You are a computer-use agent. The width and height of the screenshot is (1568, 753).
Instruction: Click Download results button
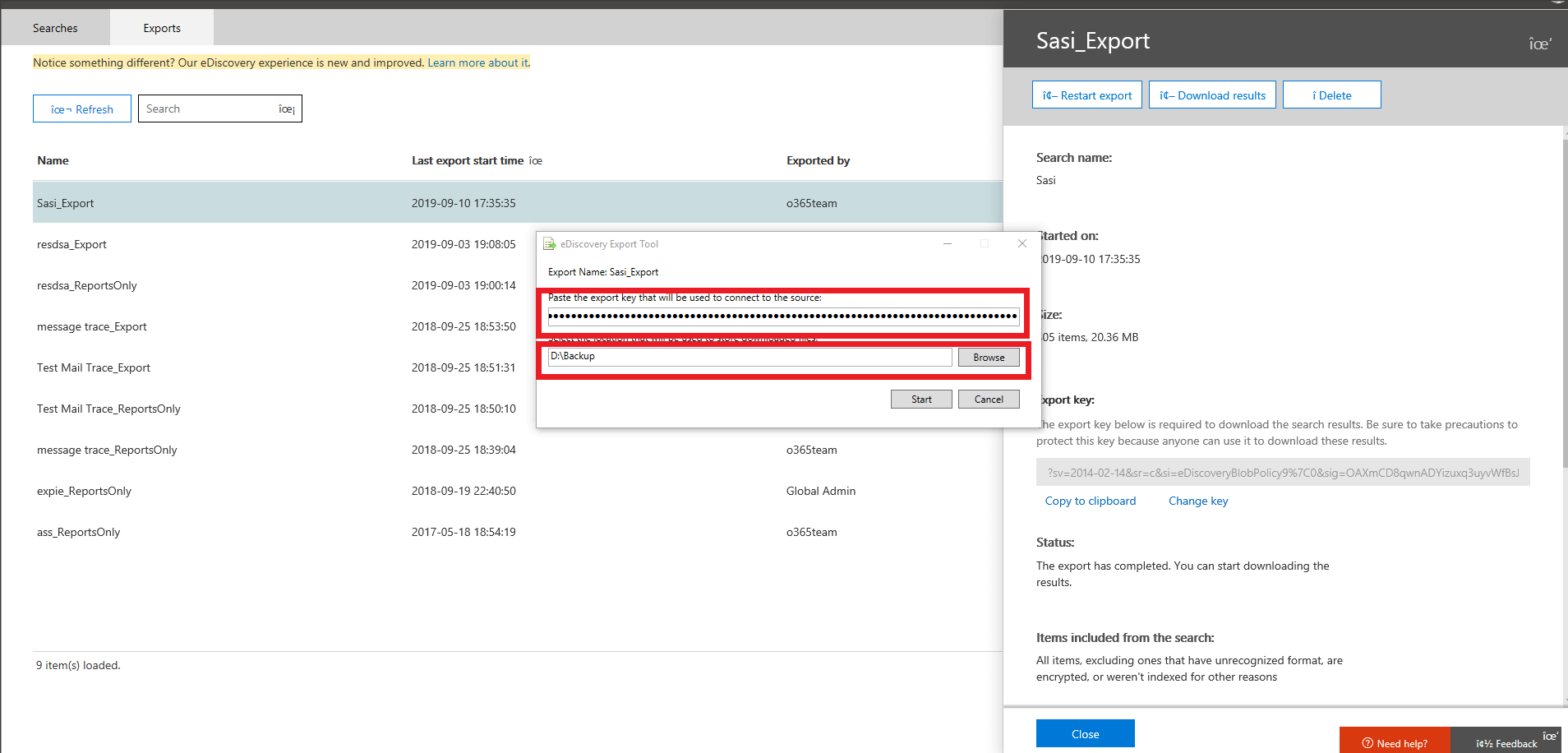[1212, 95]
